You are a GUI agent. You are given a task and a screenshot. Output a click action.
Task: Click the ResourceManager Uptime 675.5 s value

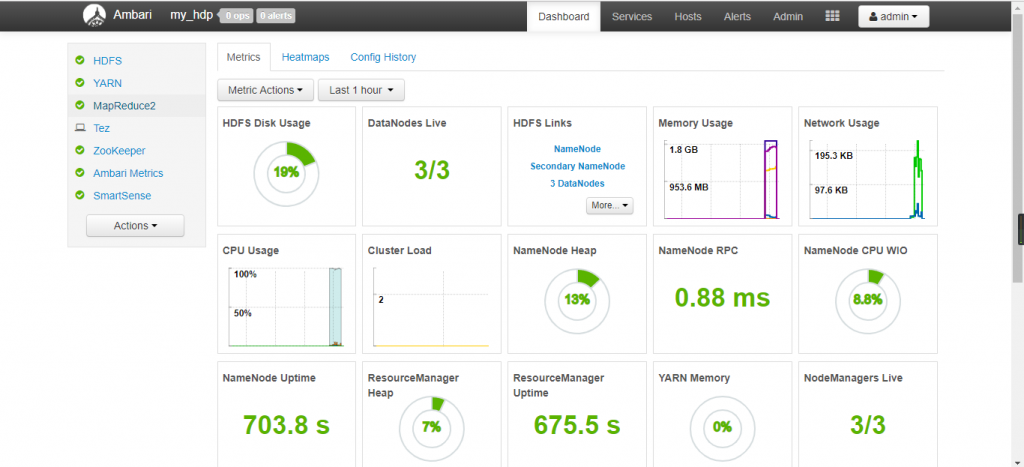point(577,425)
